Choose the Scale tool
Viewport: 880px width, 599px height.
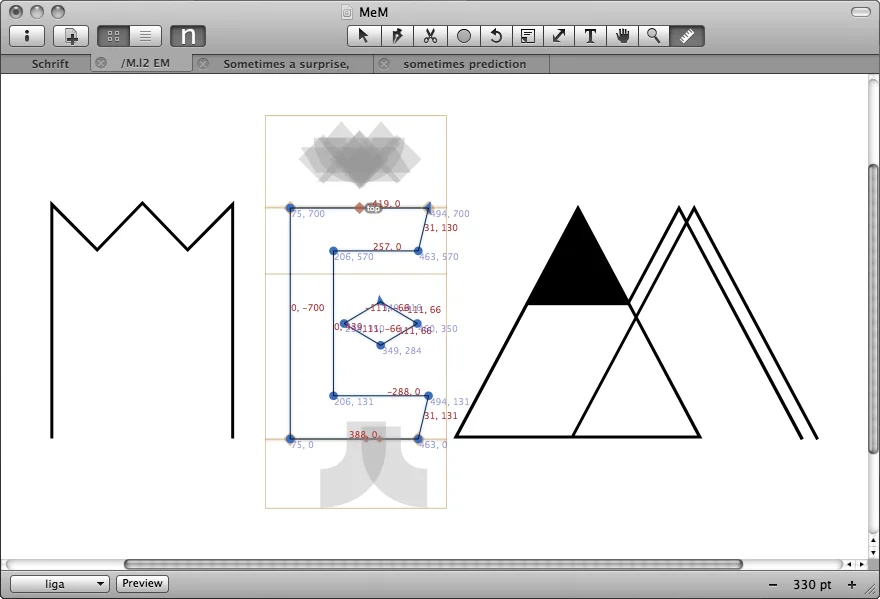point(559,36)
